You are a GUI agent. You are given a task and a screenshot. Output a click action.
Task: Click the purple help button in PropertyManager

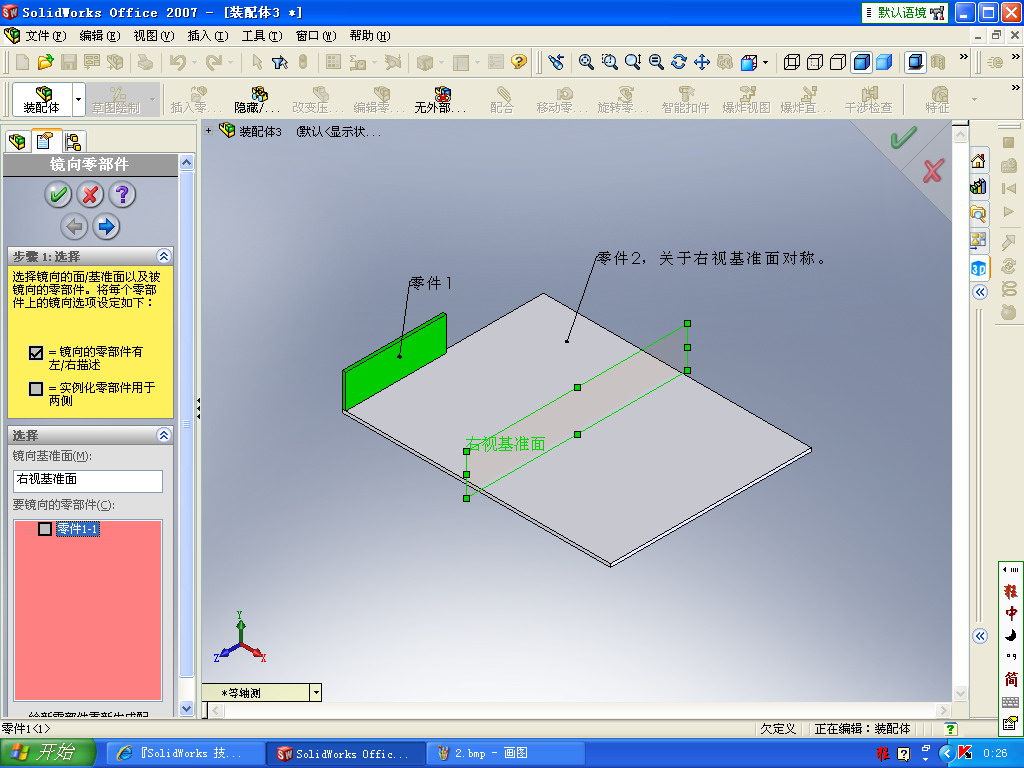pos(122,195)
